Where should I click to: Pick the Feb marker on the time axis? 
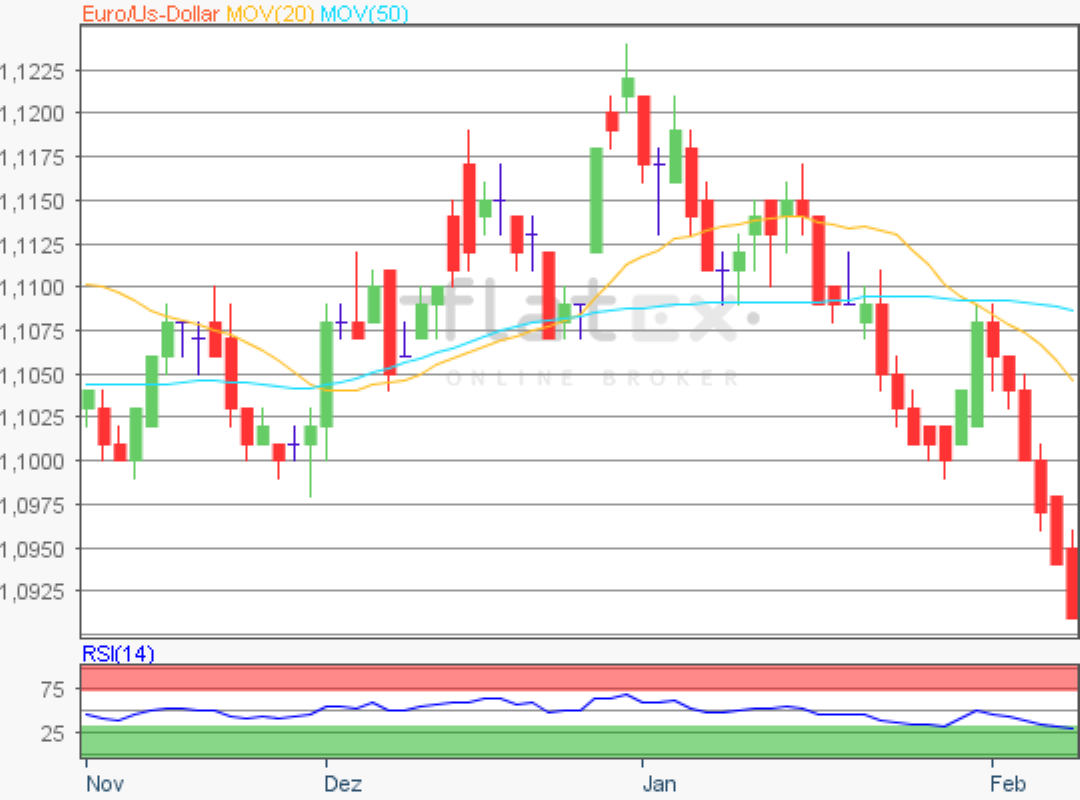click(x=1008, y=782)
